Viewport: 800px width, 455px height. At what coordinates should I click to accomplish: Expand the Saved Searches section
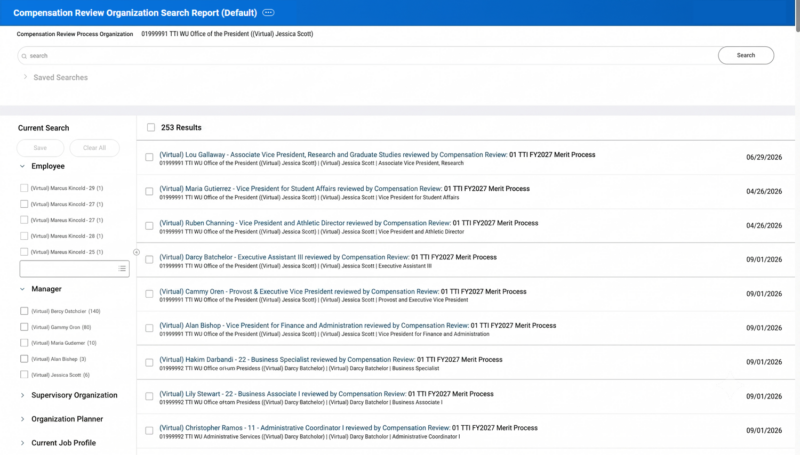click(25, 77)
